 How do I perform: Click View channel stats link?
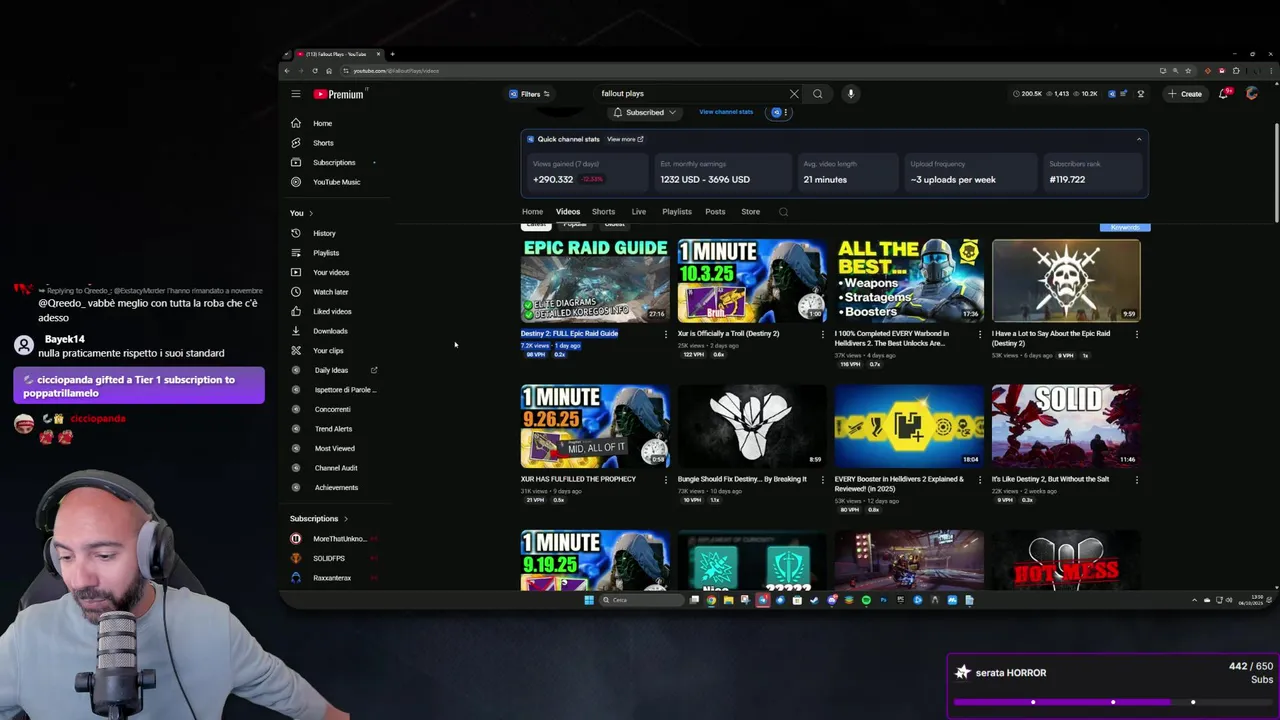(x=726, y=112)
